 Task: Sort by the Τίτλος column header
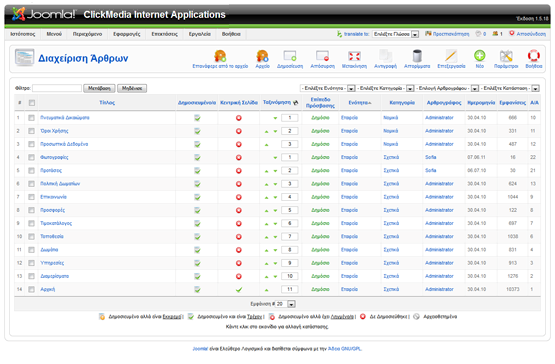107,103
